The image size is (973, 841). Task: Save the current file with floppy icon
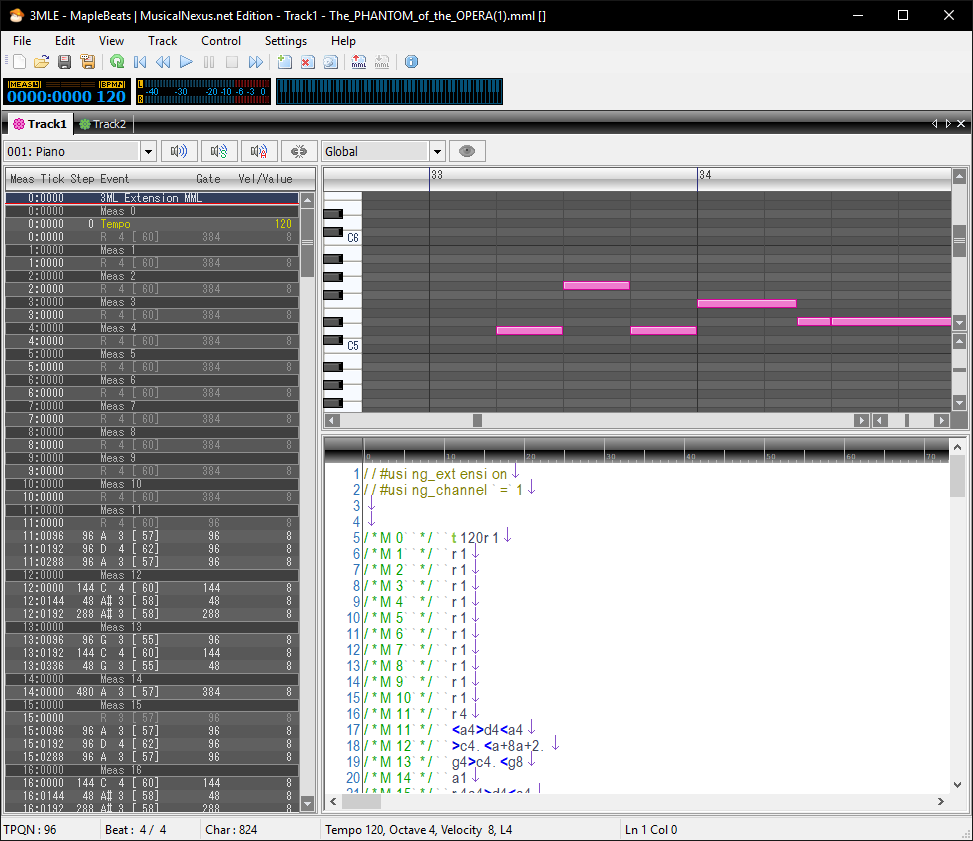pyautogui.click(x=65, y=61)
